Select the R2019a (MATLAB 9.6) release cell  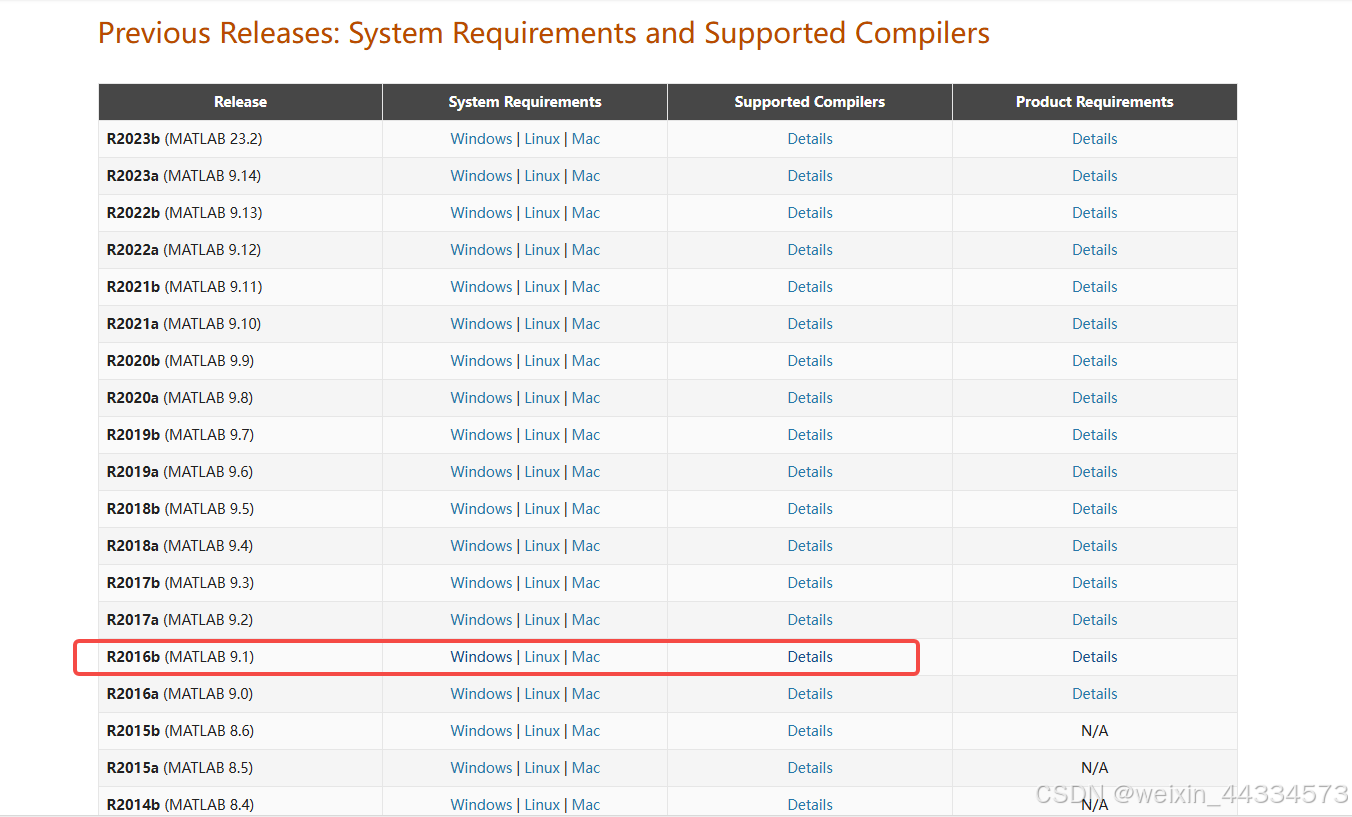coord(240,472)
